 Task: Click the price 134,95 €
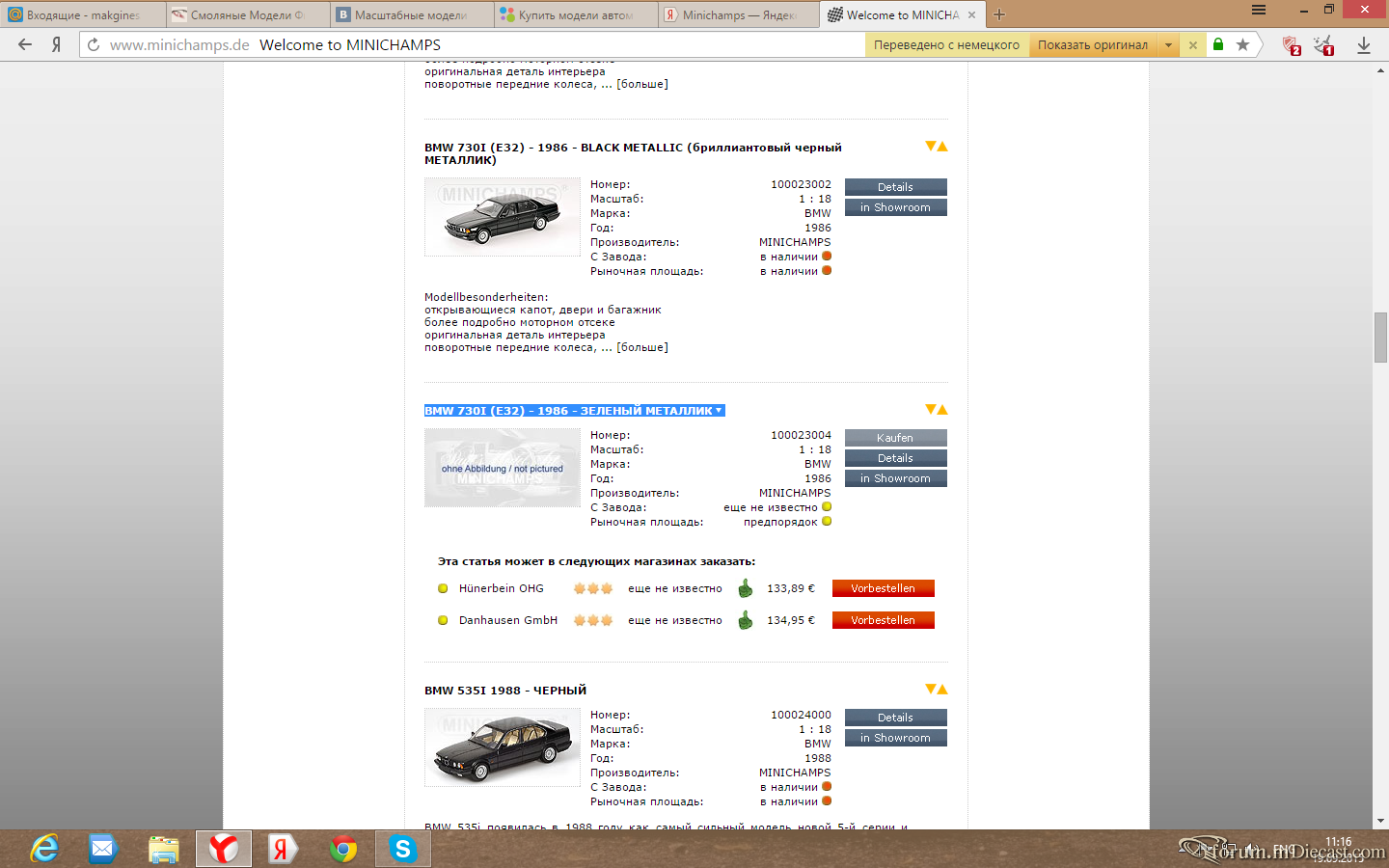pyautogui.click(x=791, y=620)
